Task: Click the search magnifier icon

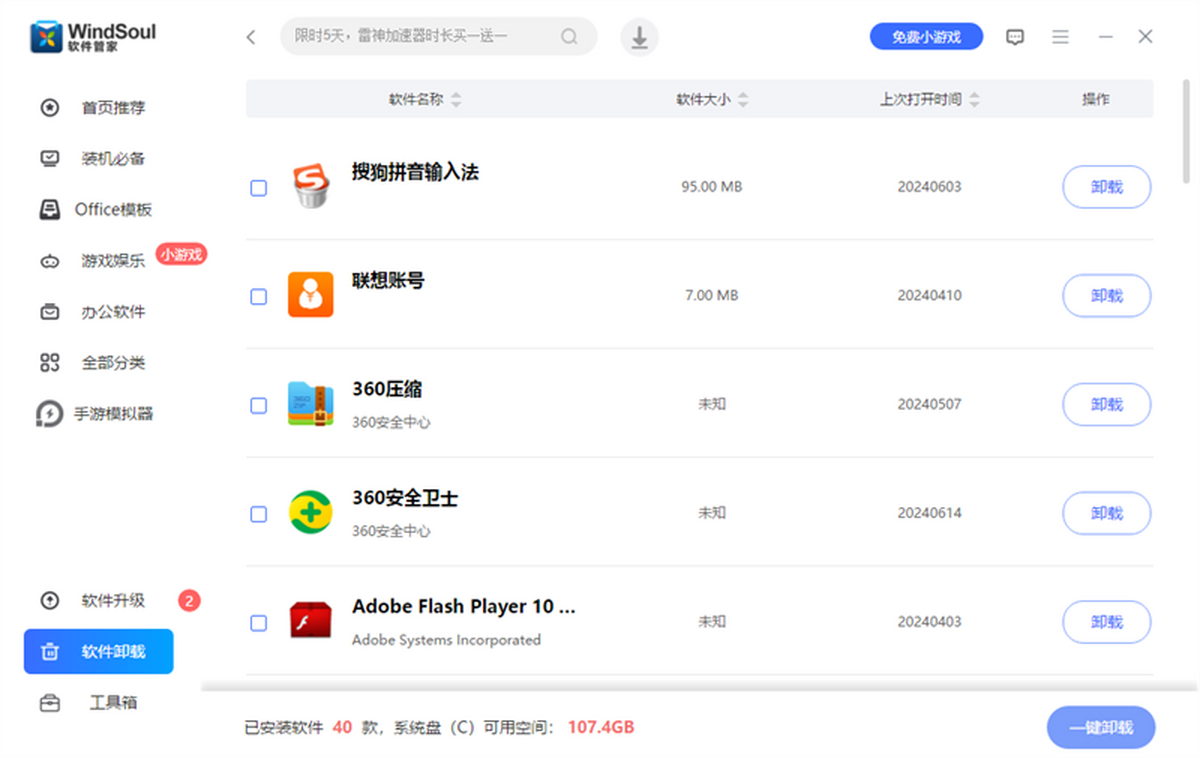Action: [x=569, y=37]
